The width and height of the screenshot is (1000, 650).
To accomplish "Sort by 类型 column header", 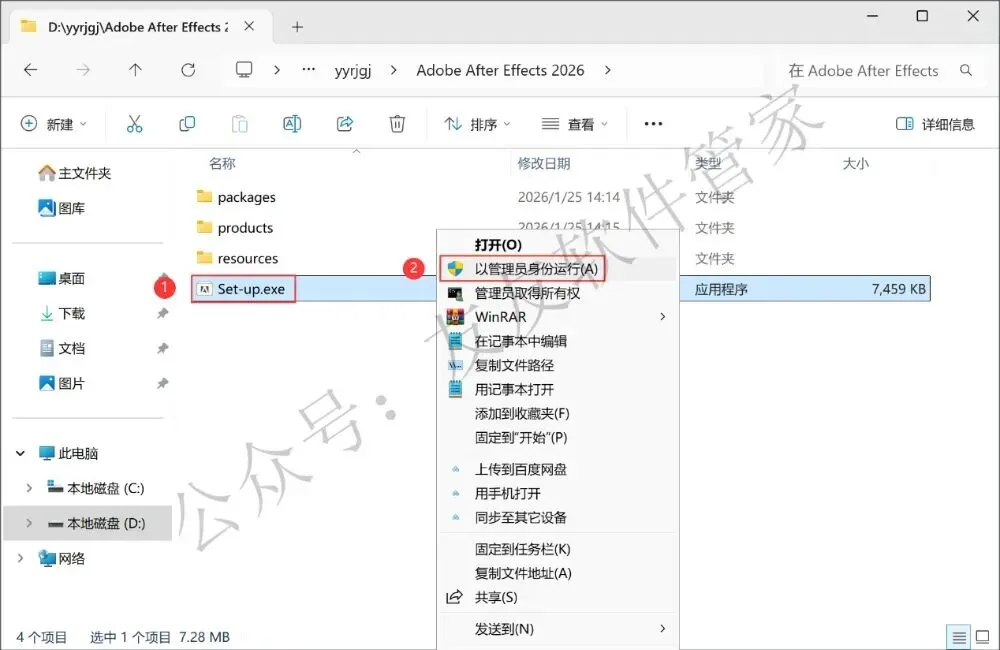I will pyautogui.click(x=708, y=163).
